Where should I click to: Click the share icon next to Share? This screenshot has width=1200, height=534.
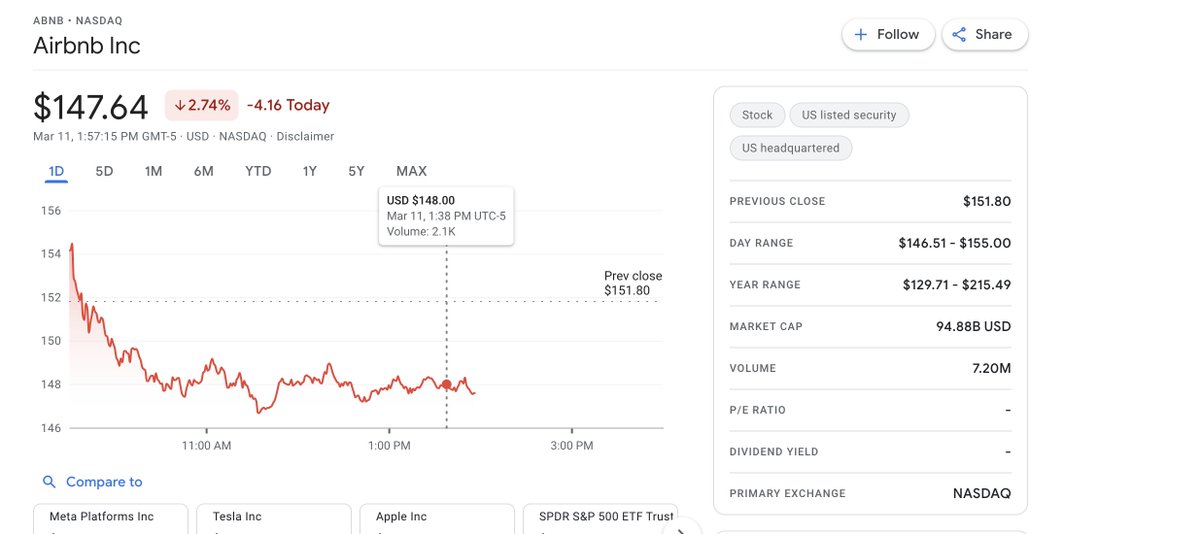click(x=959, y=34)
